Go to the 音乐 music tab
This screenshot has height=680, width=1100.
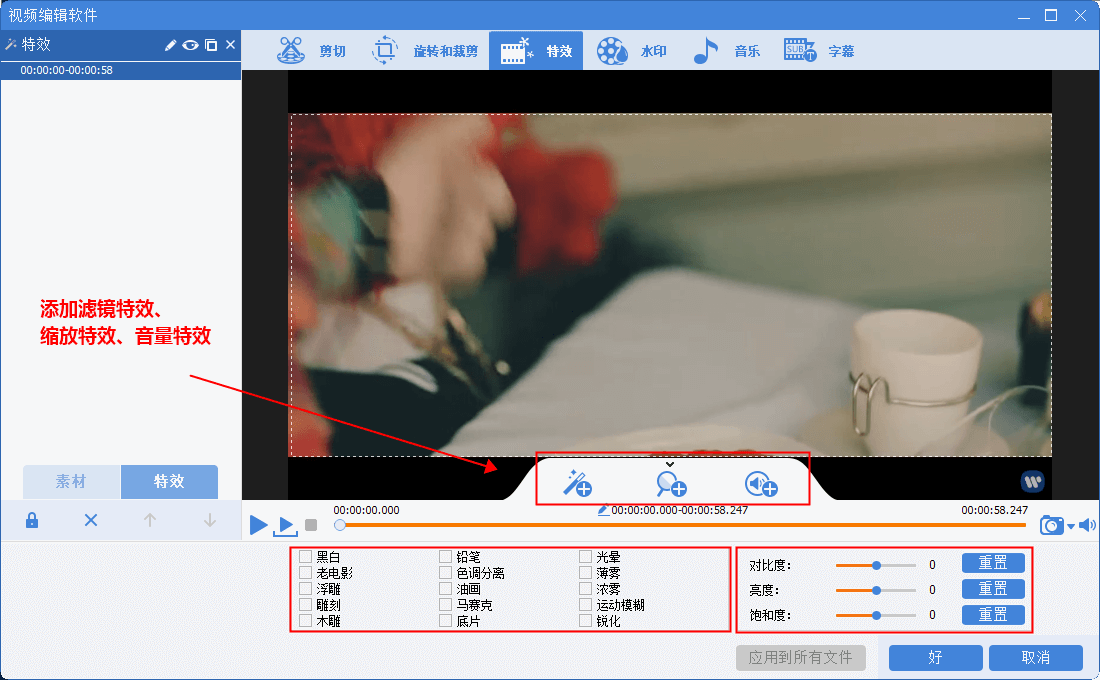pos(725,51)
